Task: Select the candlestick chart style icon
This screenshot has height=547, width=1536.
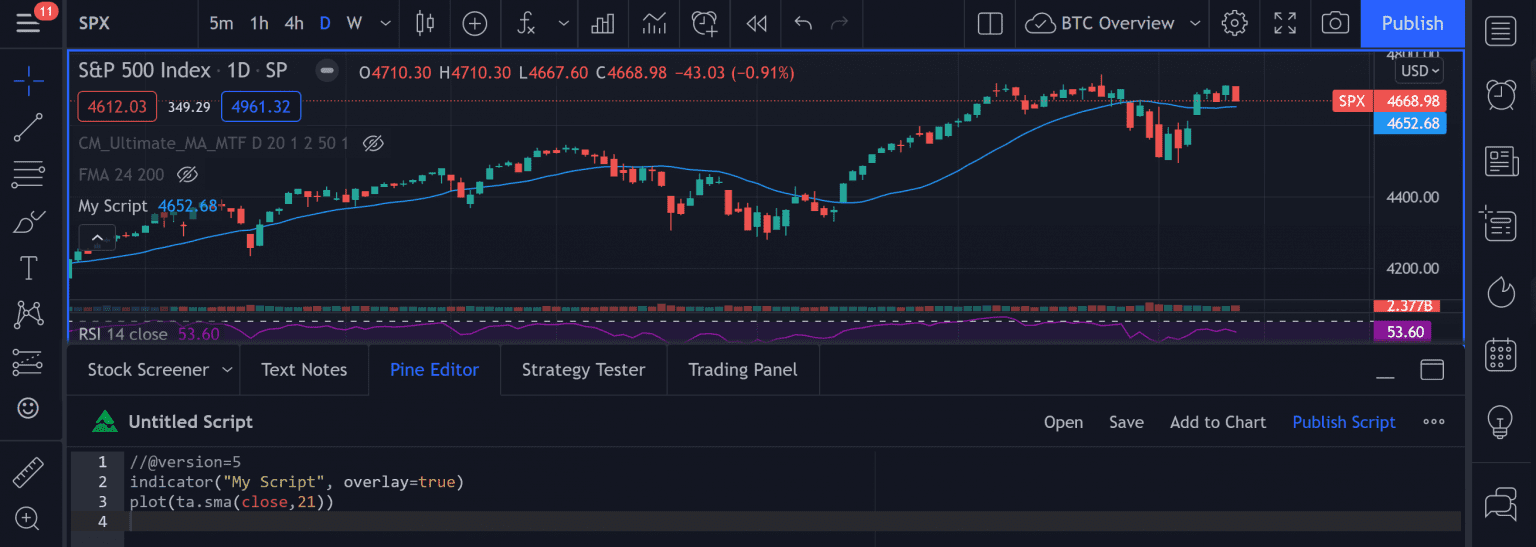Action: [424, 23]
